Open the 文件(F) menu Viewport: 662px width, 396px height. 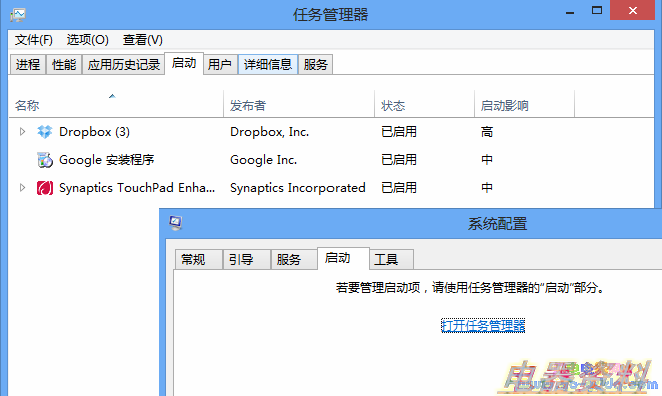33,40
